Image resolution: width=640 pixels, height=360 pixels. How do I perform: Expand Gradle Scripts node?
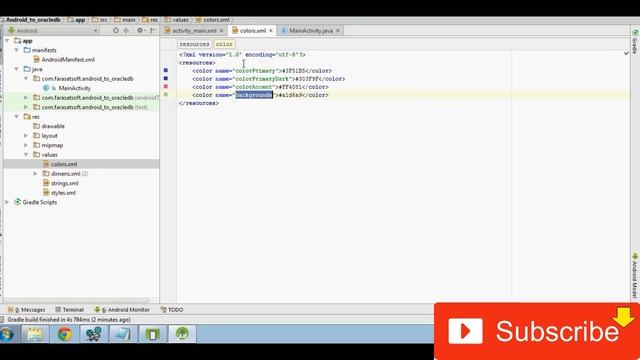(x=7, y=202)
